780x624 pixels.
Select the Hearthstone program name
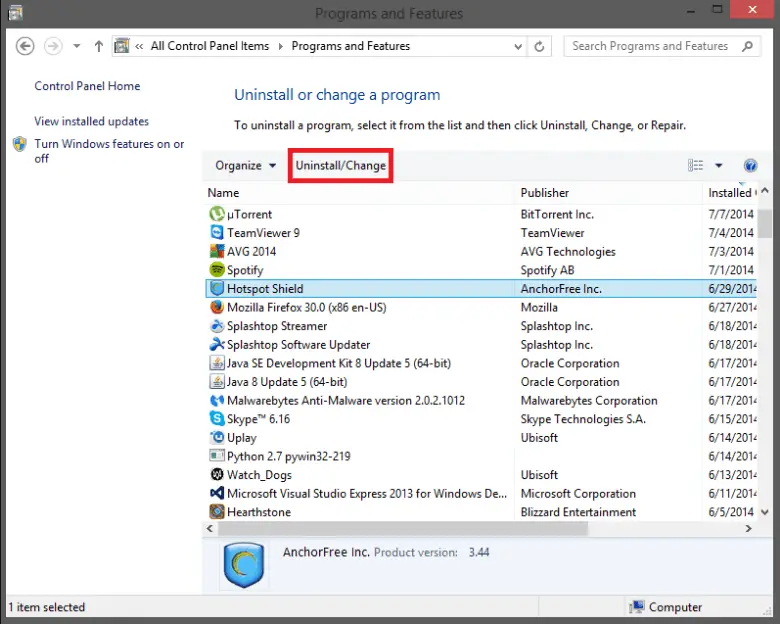coord(259,512)
